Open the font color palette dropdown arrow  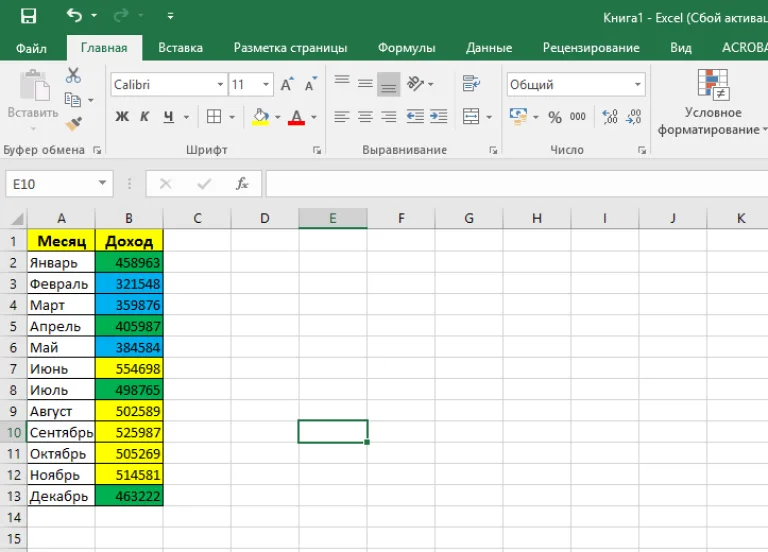(314, 117)
